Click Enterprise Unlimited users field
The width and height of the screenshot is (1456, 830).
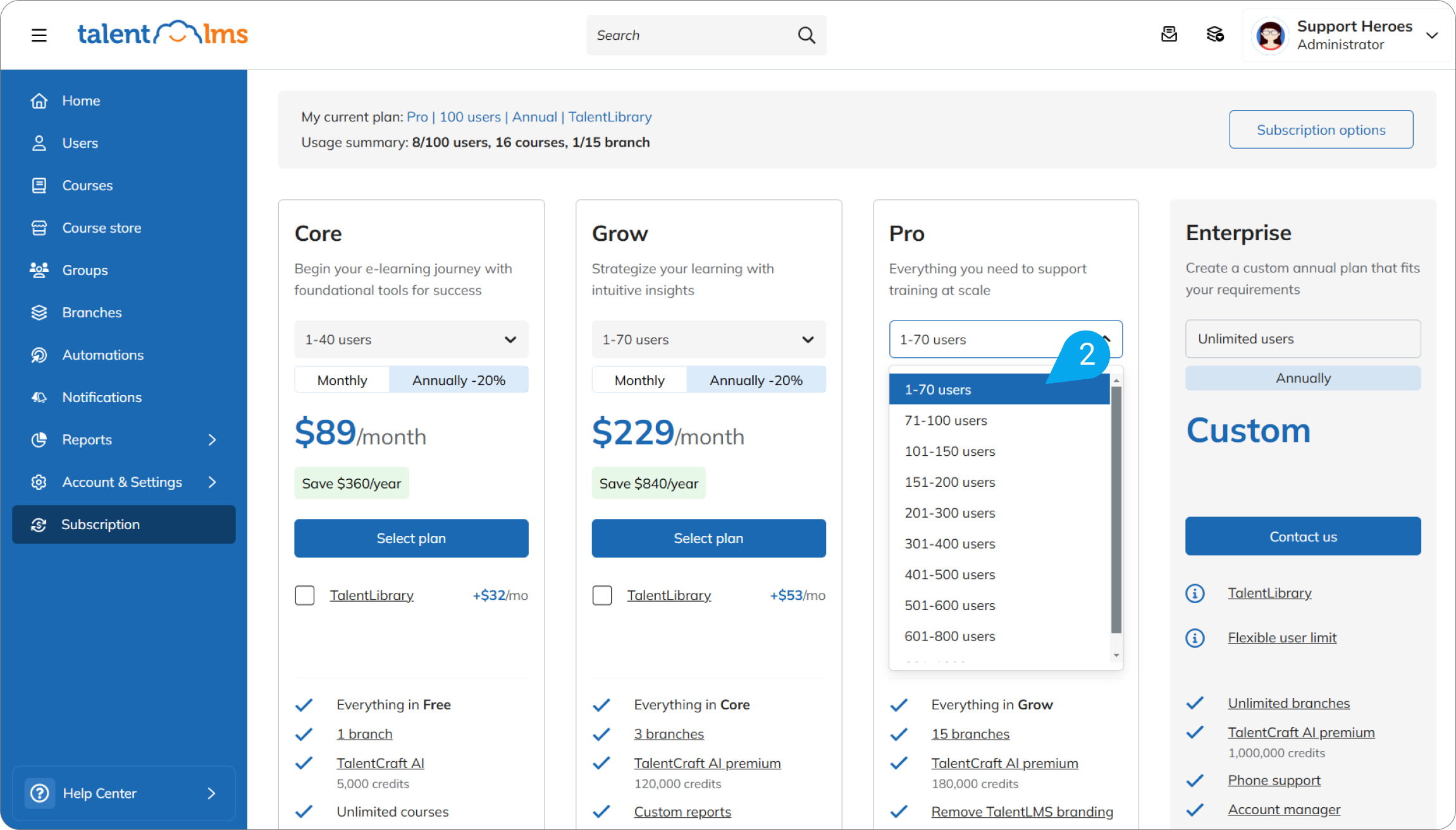pos(1303,339)
